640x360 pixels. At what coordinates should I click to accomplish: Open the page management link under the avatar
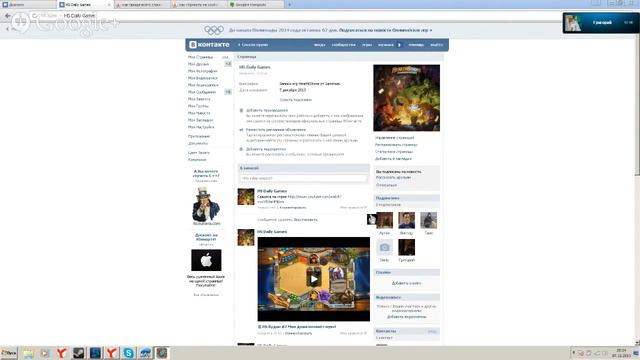click(x=394, y=138)
